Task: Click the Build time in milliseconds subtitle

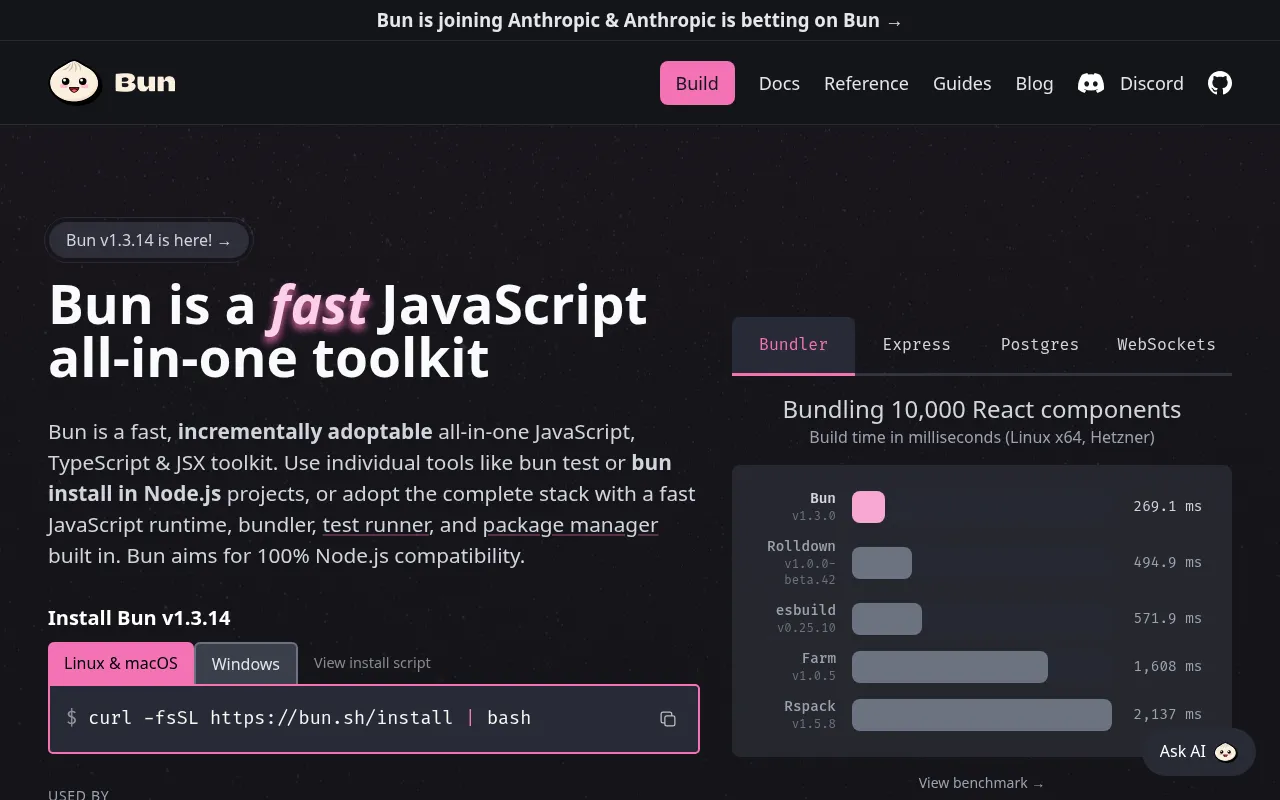Action: (x=982, y=438)
